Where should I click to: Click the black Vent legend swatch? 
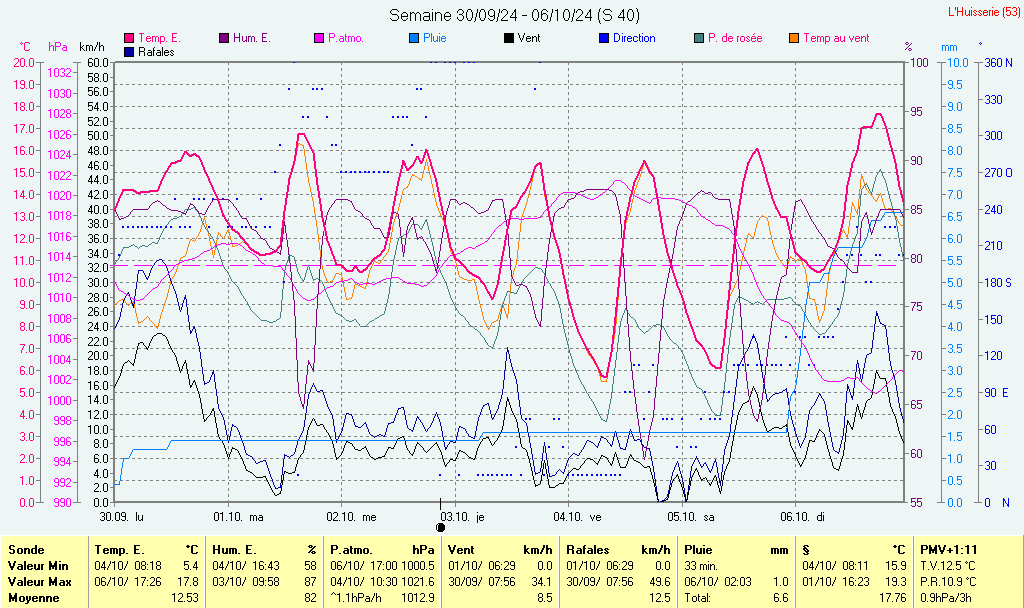[509, 39]
